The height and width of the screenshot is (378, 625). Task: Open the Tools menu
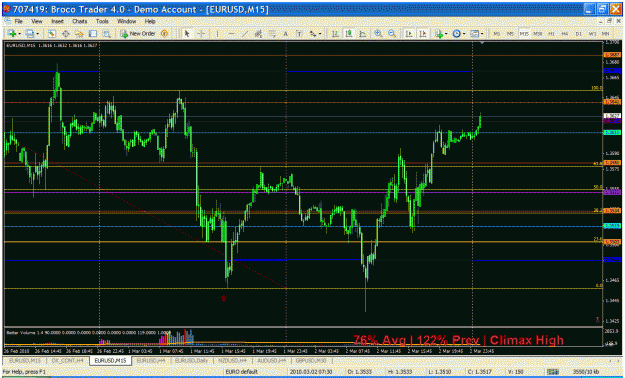point(102,21)
